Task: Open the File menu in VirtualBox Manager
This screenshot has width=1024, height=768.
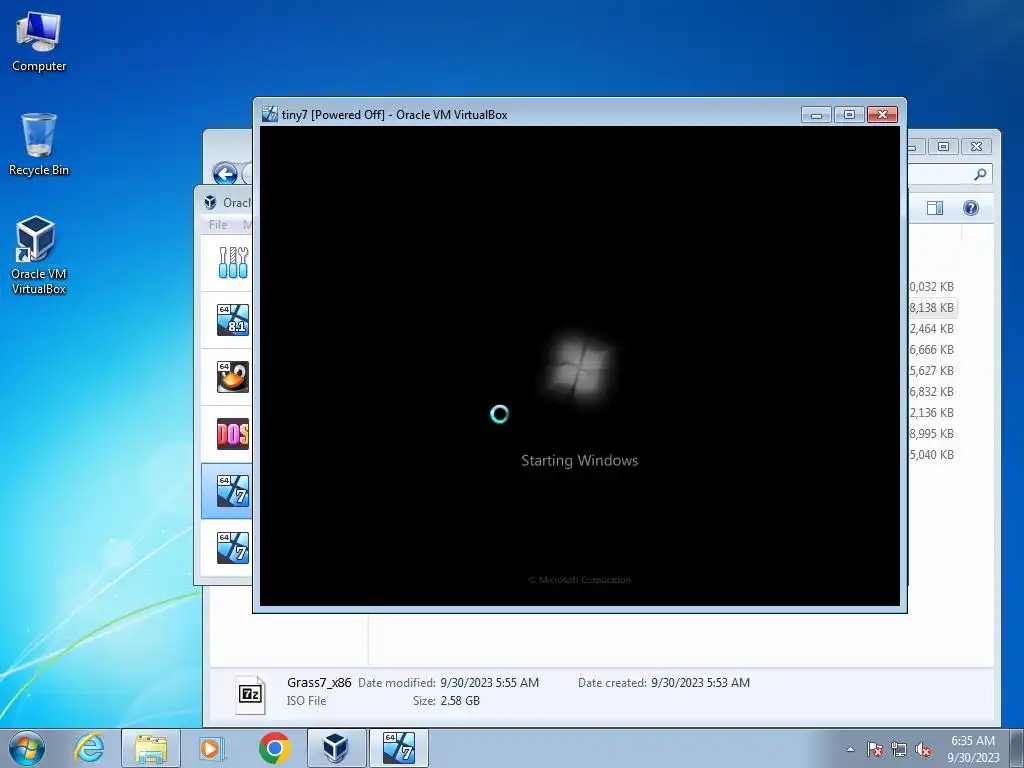Action: point(217,225)
